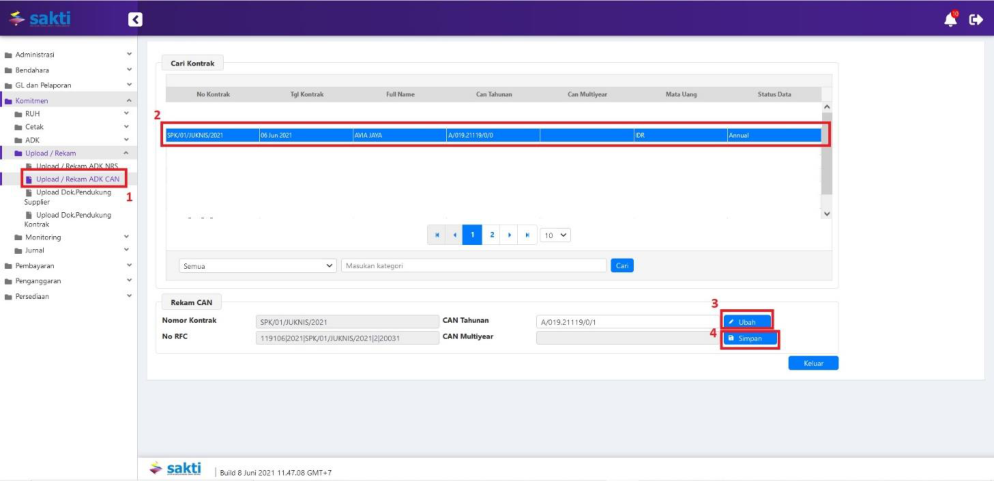The image size is (994, 481).
Task: Go to the next page arrow
Action: 510,235
